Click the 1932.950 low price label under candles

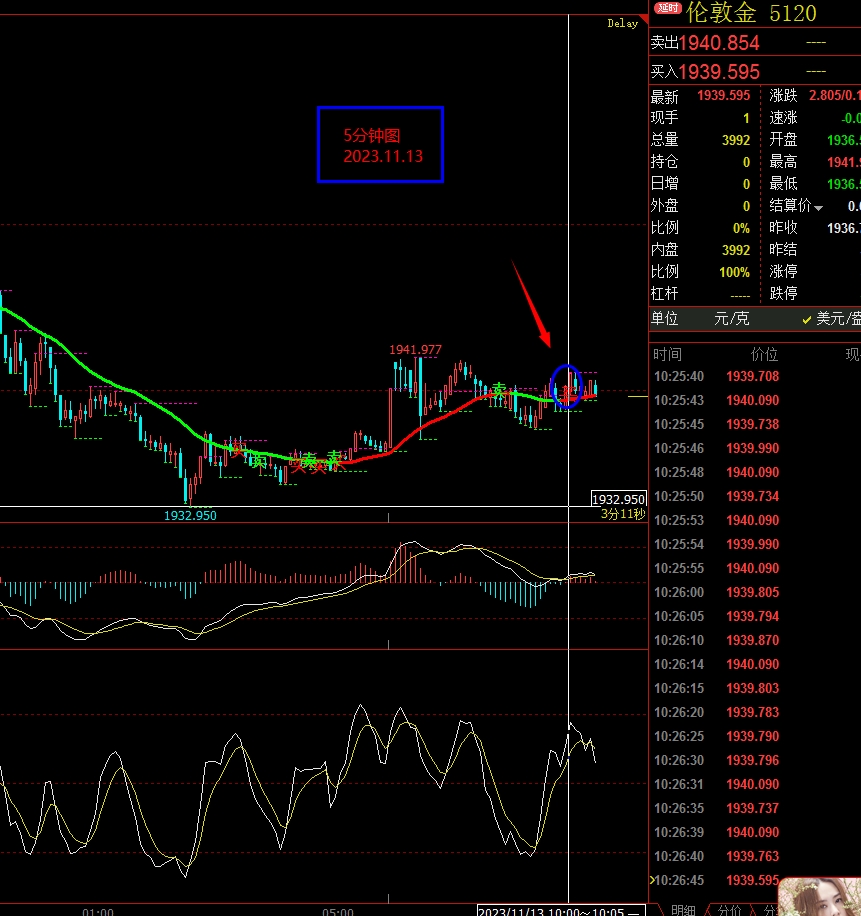click(190, 515)
